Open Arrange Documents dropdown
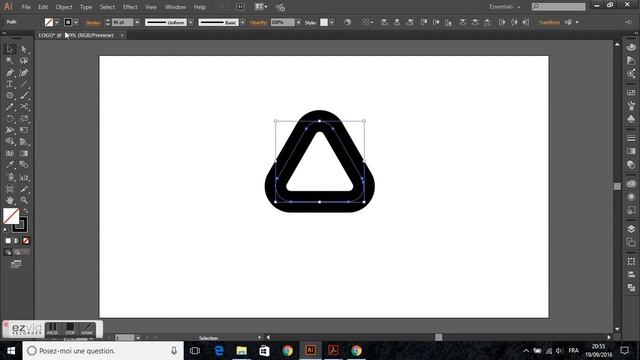640x360 pixels. tap(261, 7)
